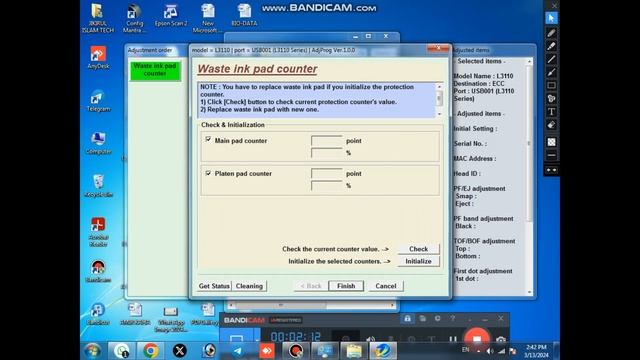Toggle Bandicam speaker sound icon
Image resolution: width=640 pixels, height=360 pixels.
(371, 340)
